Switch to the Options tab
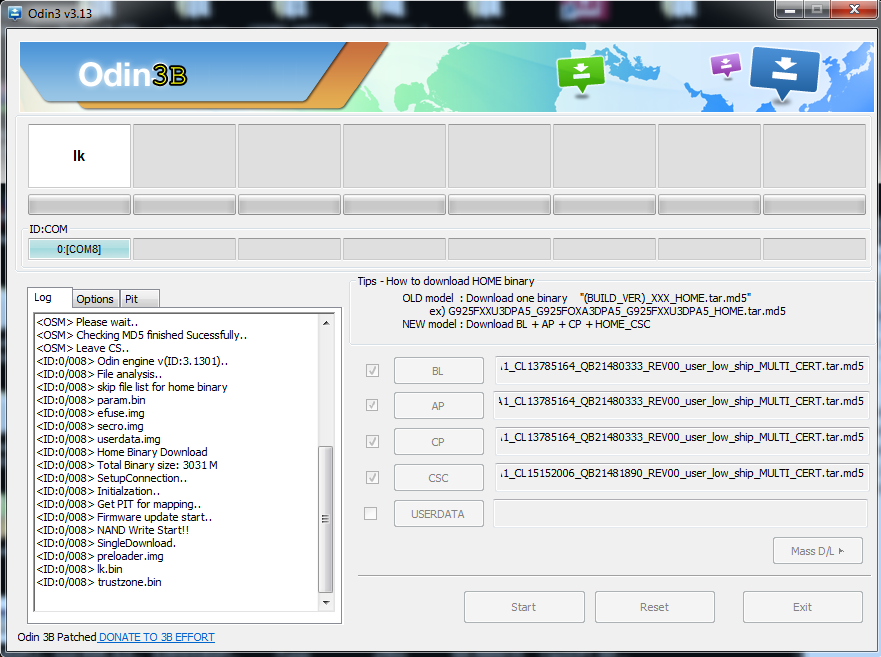This screenshot has height=657, width=881. [x=95, y=299]
